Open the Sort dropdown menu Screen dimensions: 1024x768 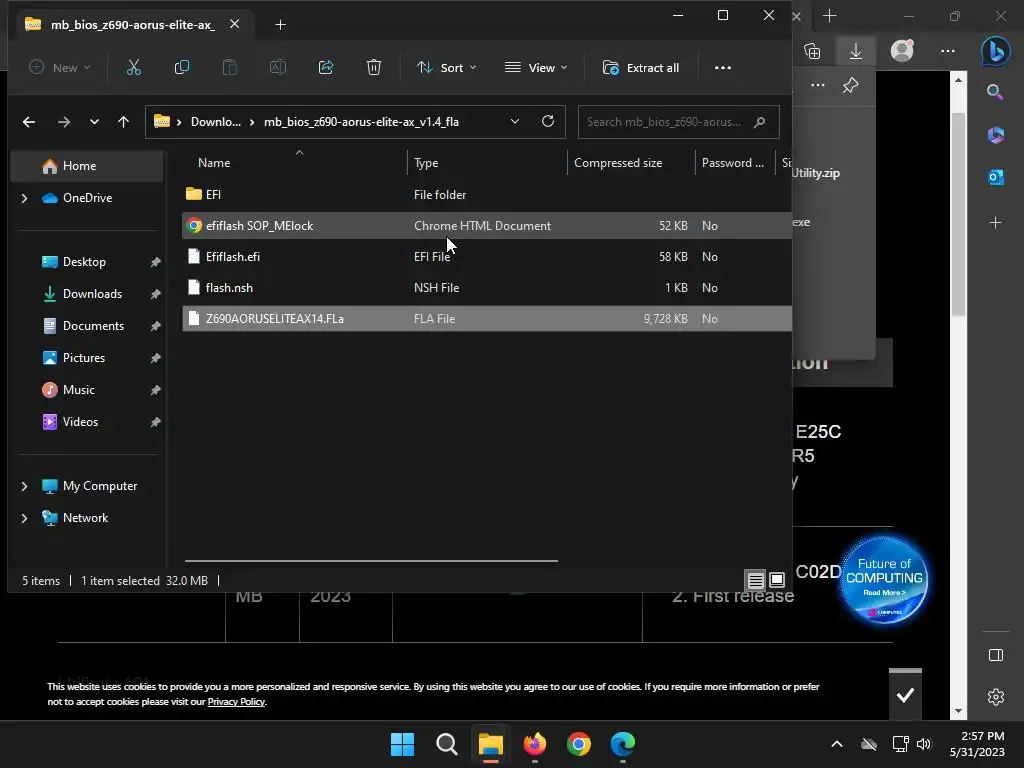click(447, 67)
